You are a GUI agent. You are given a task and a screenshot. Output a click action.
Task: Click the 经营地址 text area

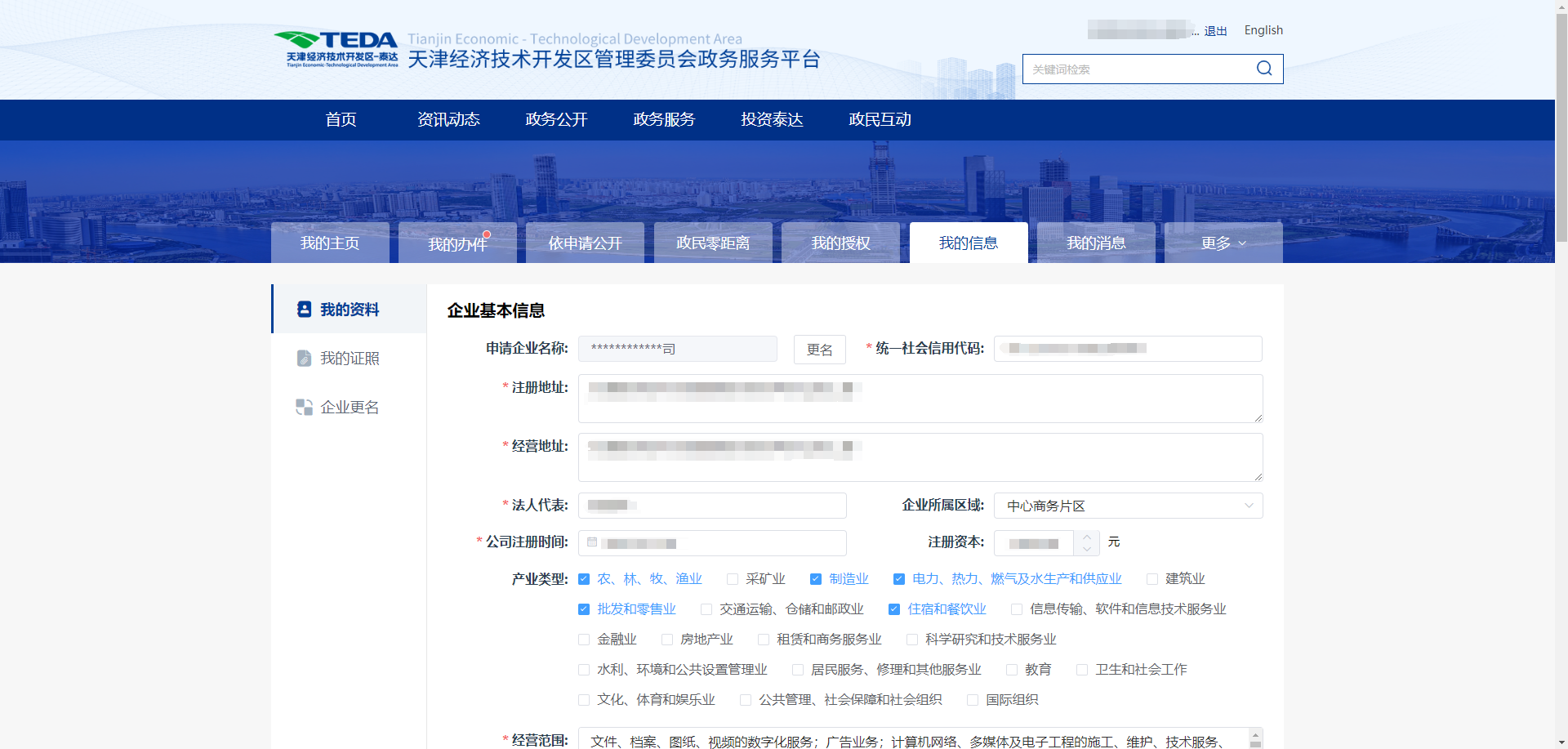pyautogui.click(x=920, y=457)
